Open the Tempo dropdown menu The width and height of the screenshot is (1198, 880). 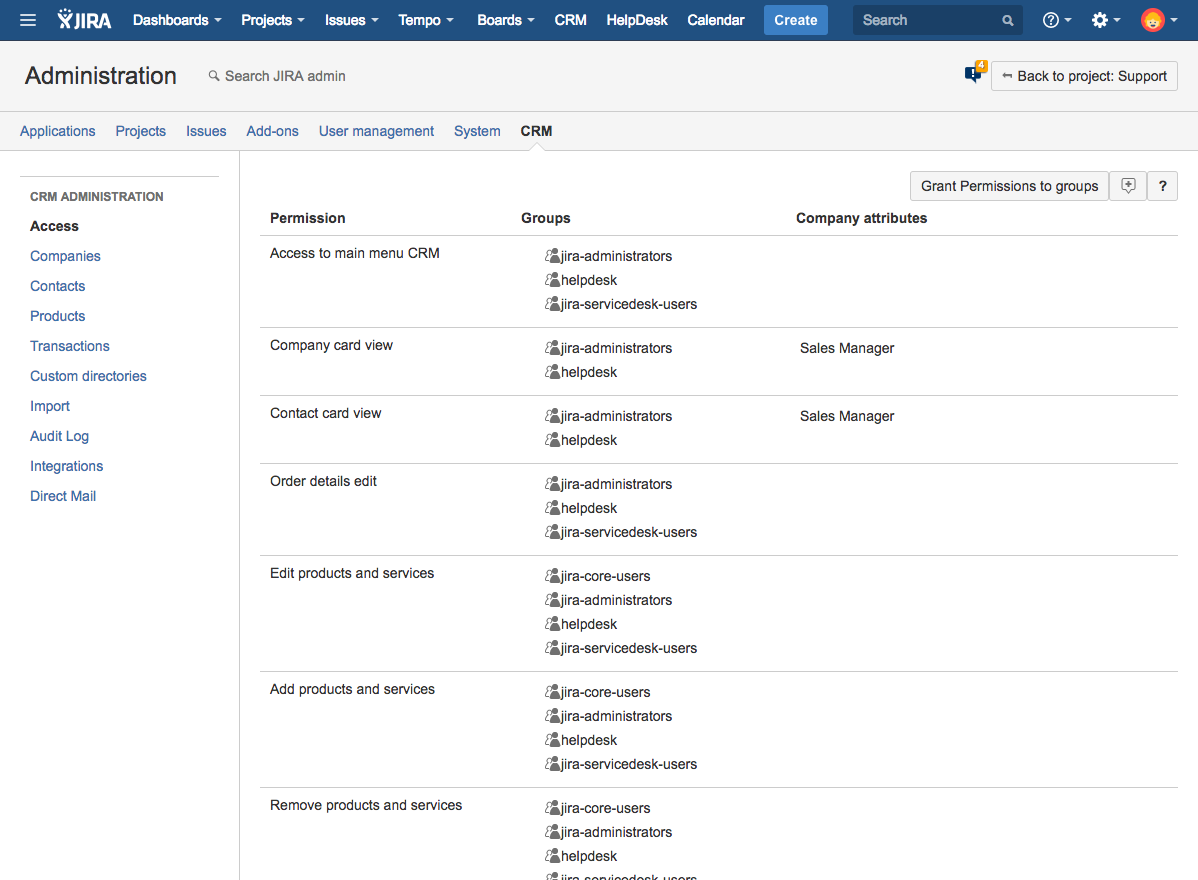(425, 20)
